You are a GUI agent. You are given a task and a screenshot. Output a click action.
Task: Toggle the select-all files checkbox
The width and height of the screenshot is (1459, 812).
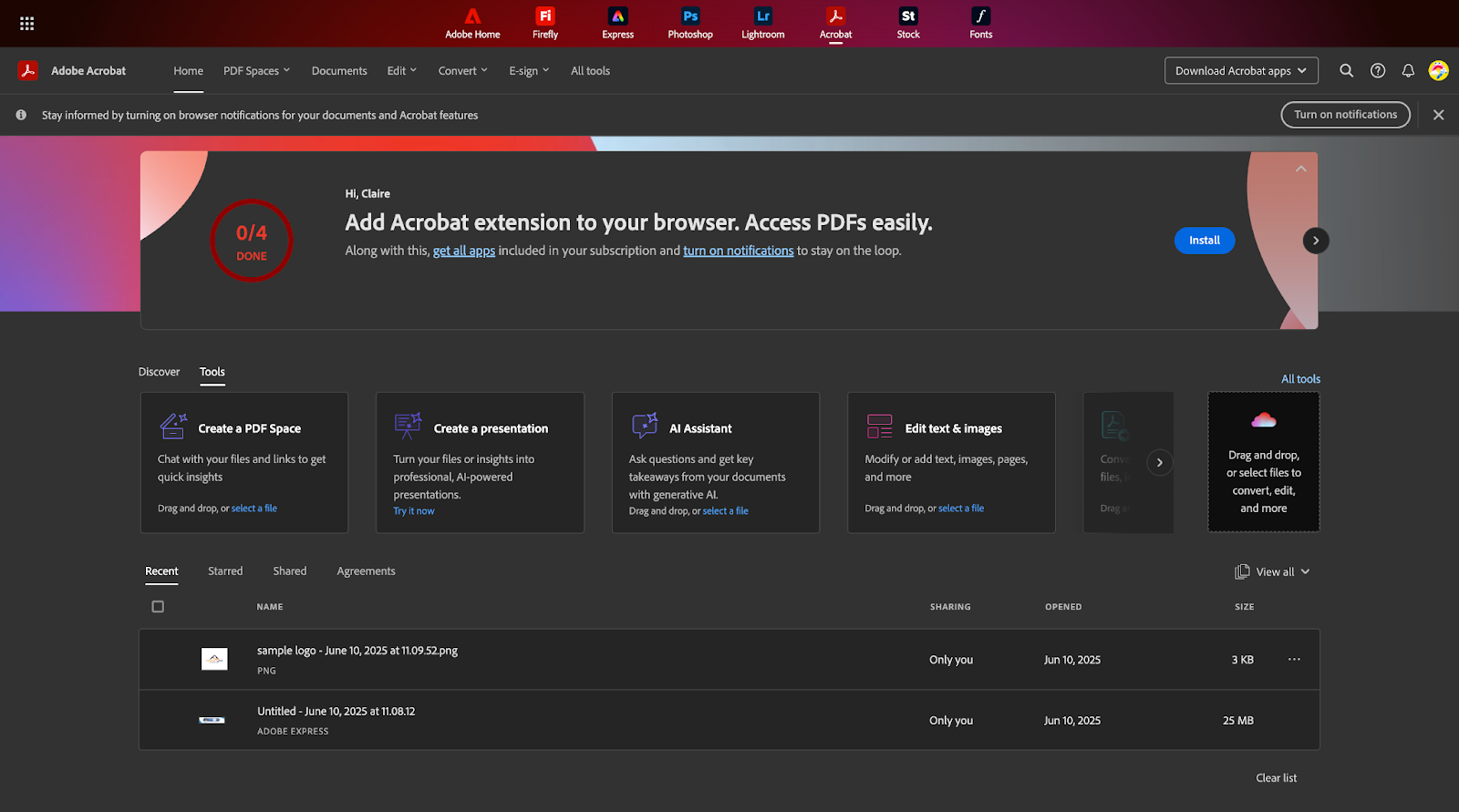point(158,606)
